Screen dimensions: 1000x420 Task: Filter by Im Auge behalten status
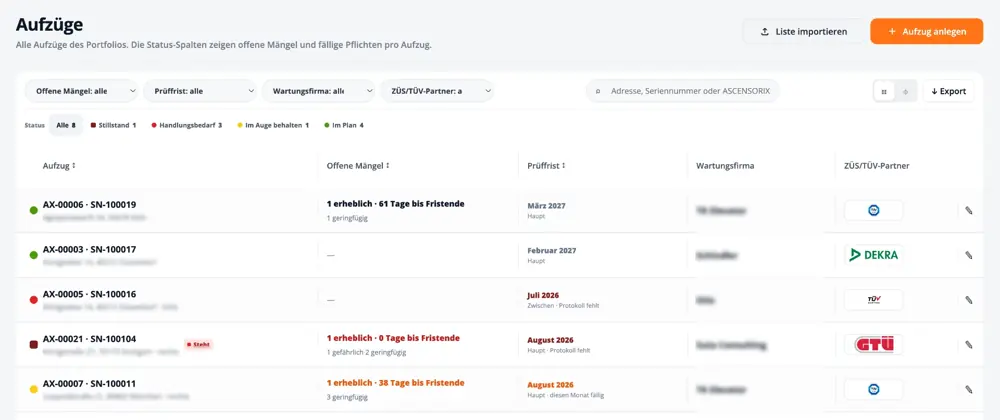pos(273,126)
